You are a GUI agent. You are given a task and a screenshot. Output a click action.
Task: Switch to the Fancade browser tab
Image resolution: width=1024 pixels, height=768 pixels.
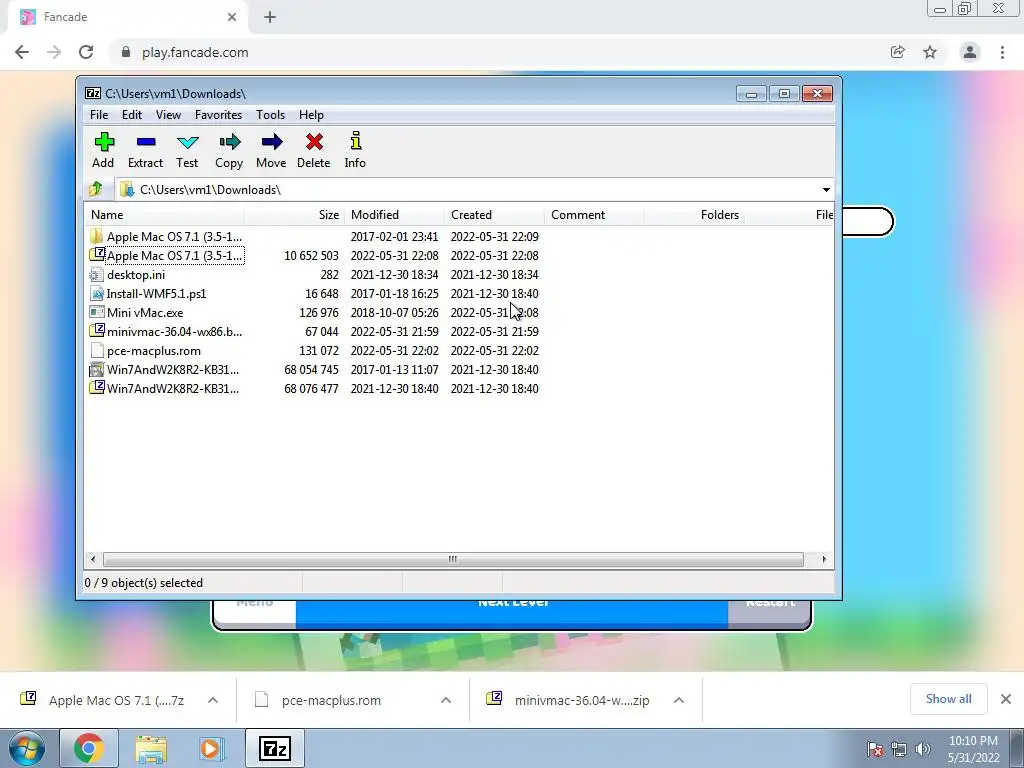127,17
